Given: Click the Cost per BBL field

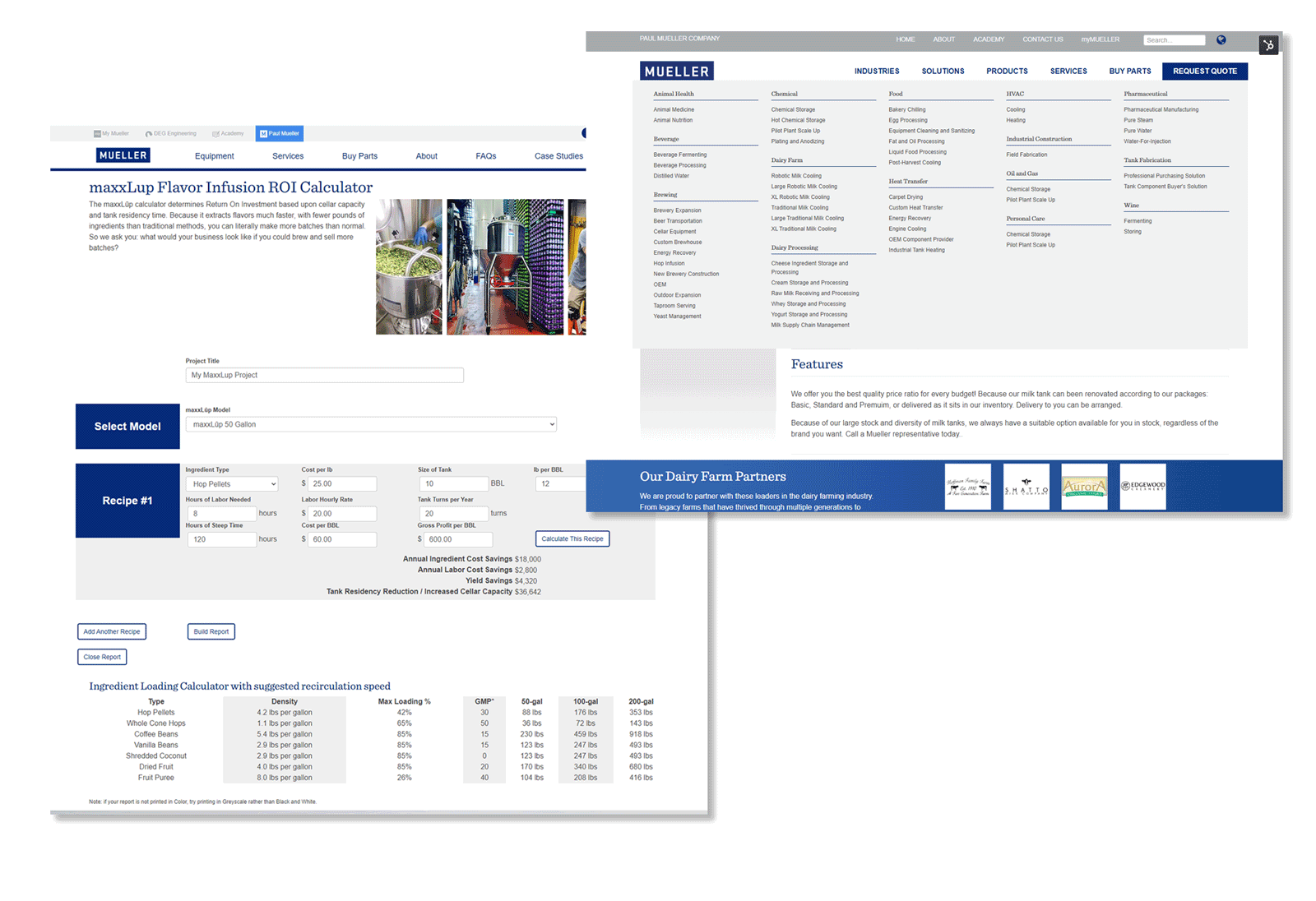Looking at the screenshot, I should click(342, 539).
